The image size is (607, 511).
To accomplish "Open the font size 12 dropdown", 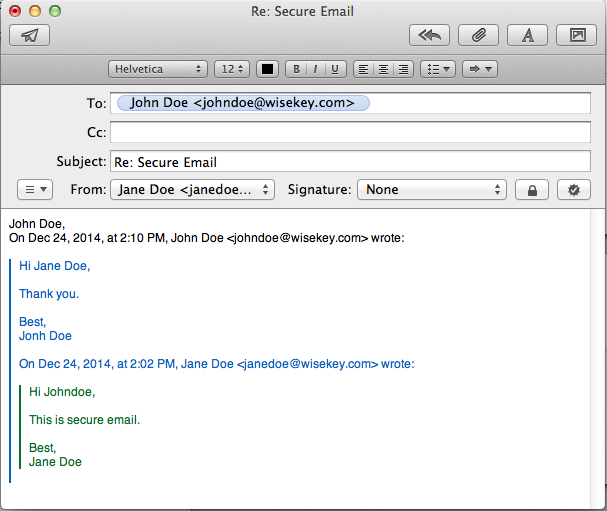I will click(x=232, y=69).
